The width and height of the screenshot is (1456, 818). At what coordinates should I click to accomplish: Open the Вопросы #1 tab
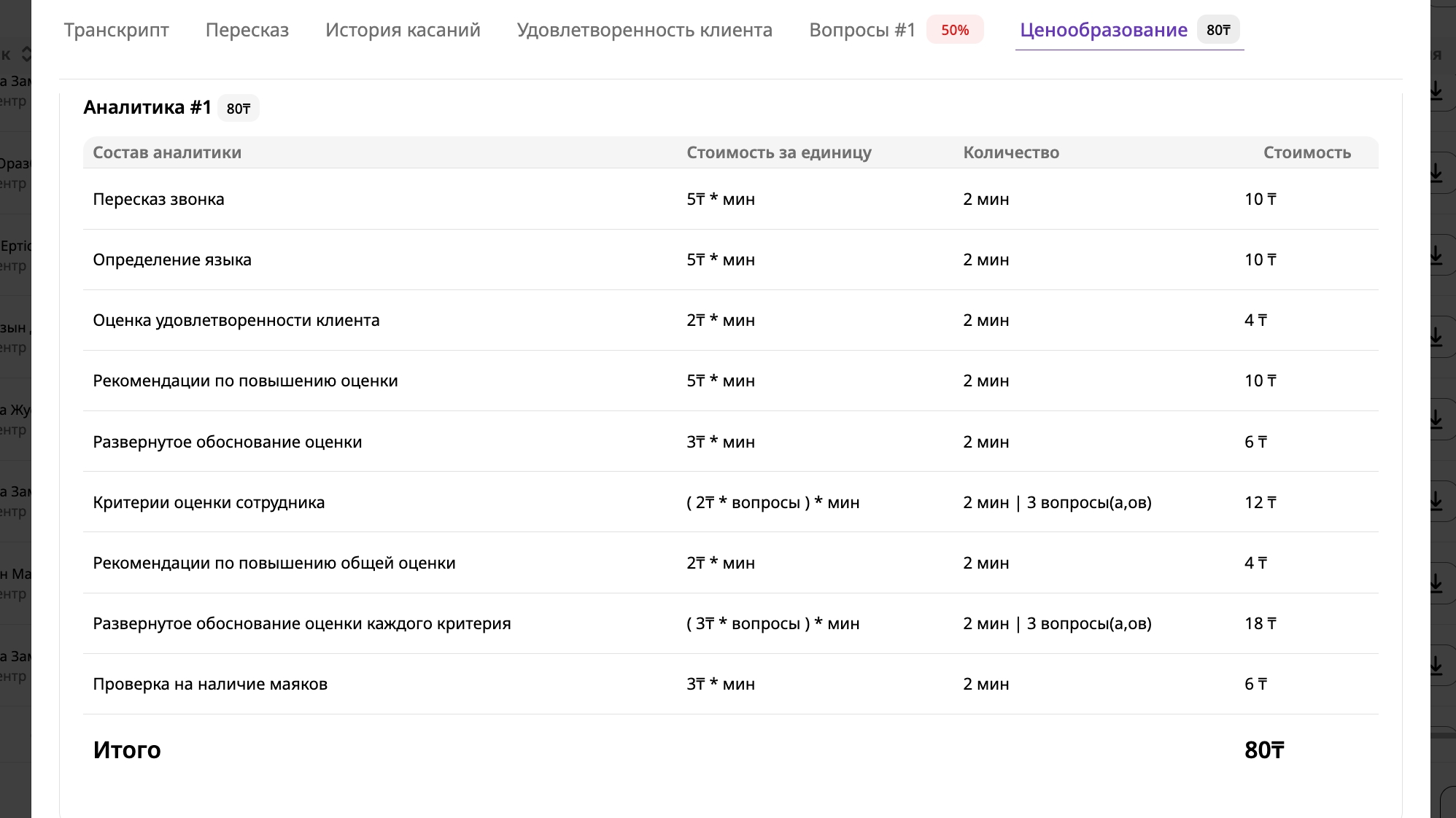coord(861,30)
